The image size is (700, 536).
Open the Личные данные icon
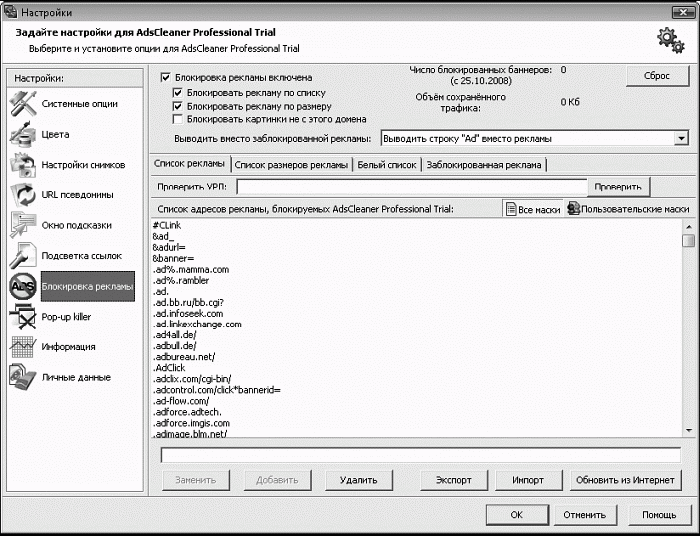[24, 377]
